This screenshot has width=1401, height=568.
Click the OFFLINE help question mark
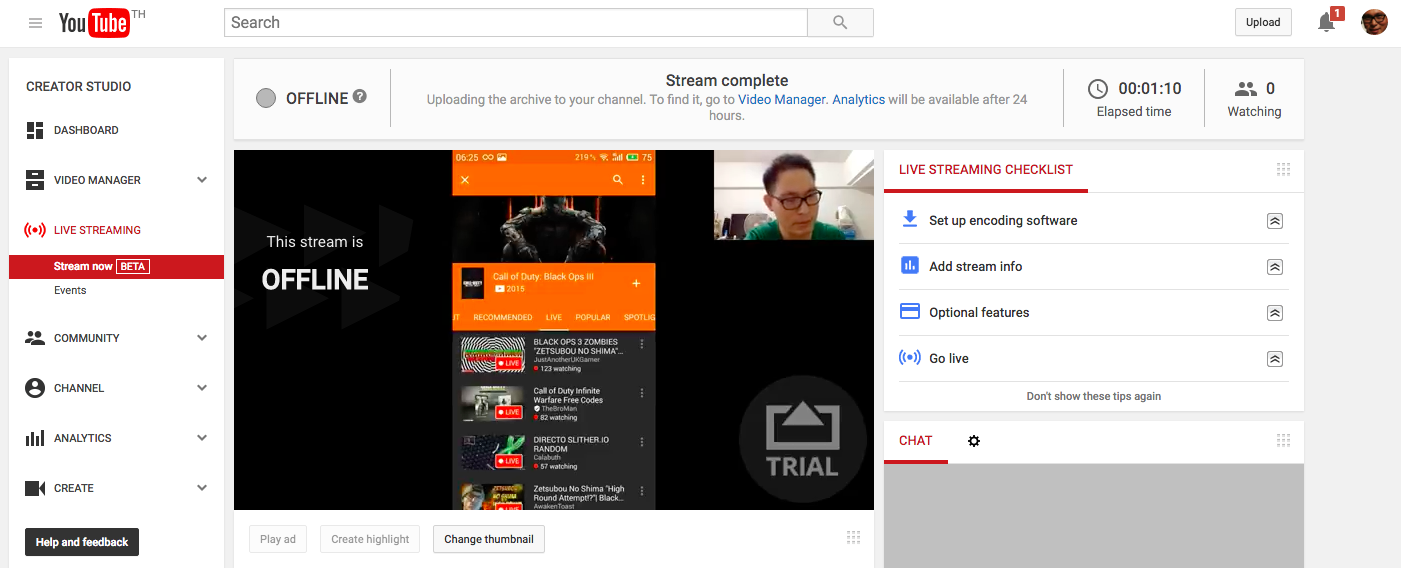(360, 97)
